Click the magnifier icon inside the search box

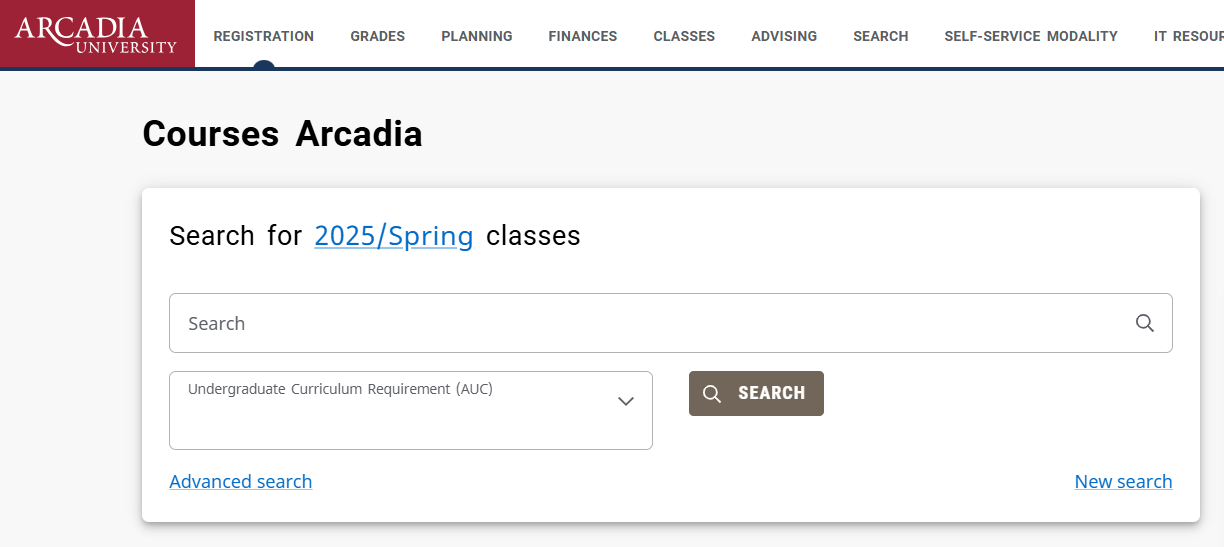pyautogui.click(x=1145, y=323)
